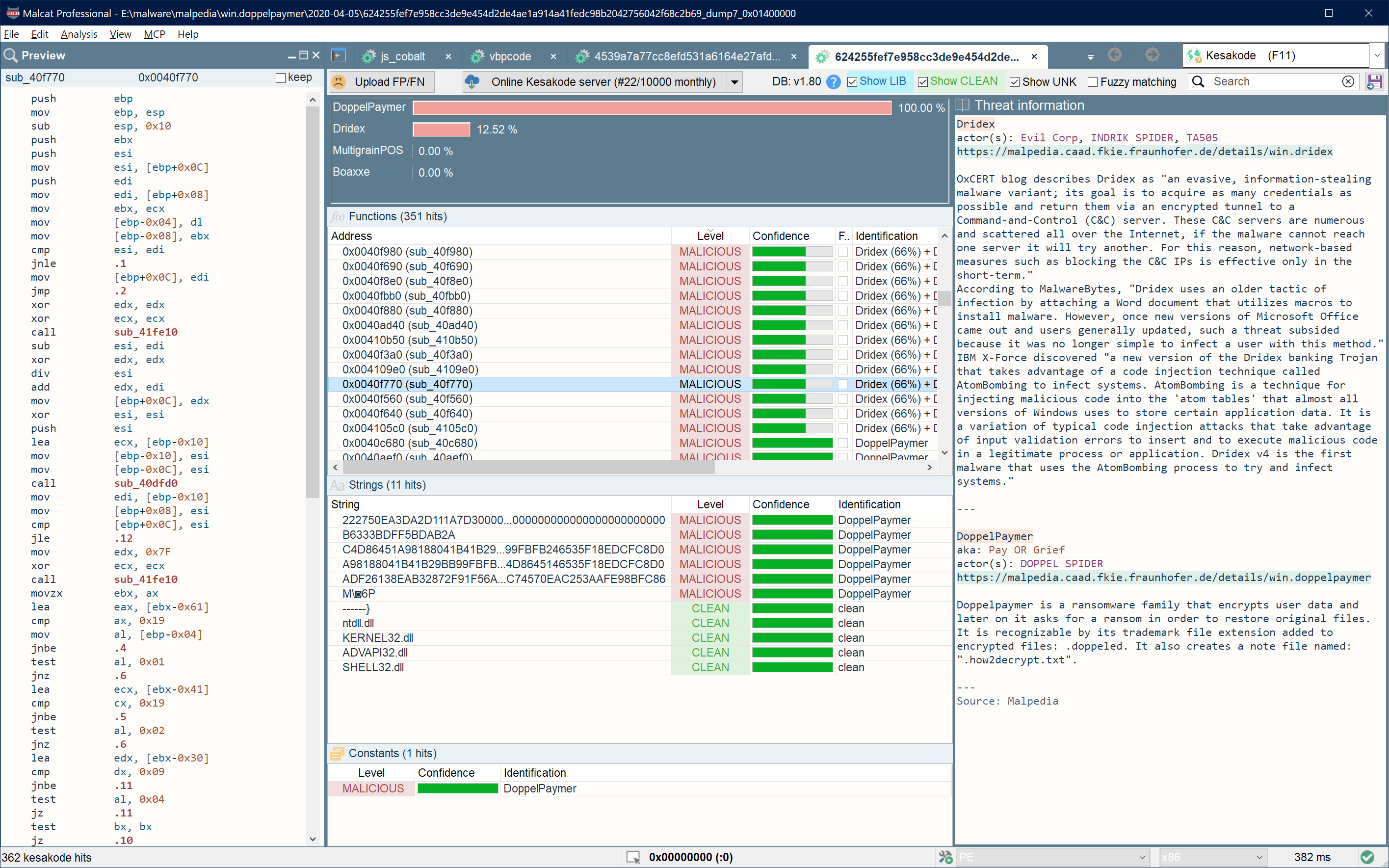
Task: Click the Strings Aa section icon
Action: pyautogui.click(x=338, y=486)
